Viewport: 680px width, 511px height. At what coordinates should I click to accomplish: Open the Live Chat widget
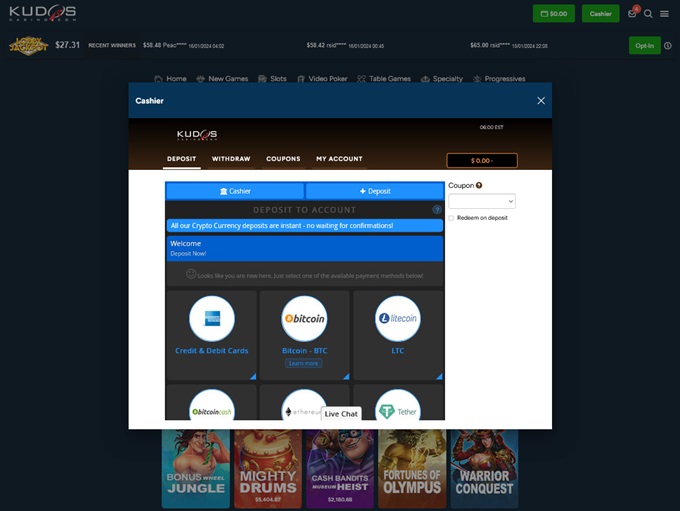(341, 413)
